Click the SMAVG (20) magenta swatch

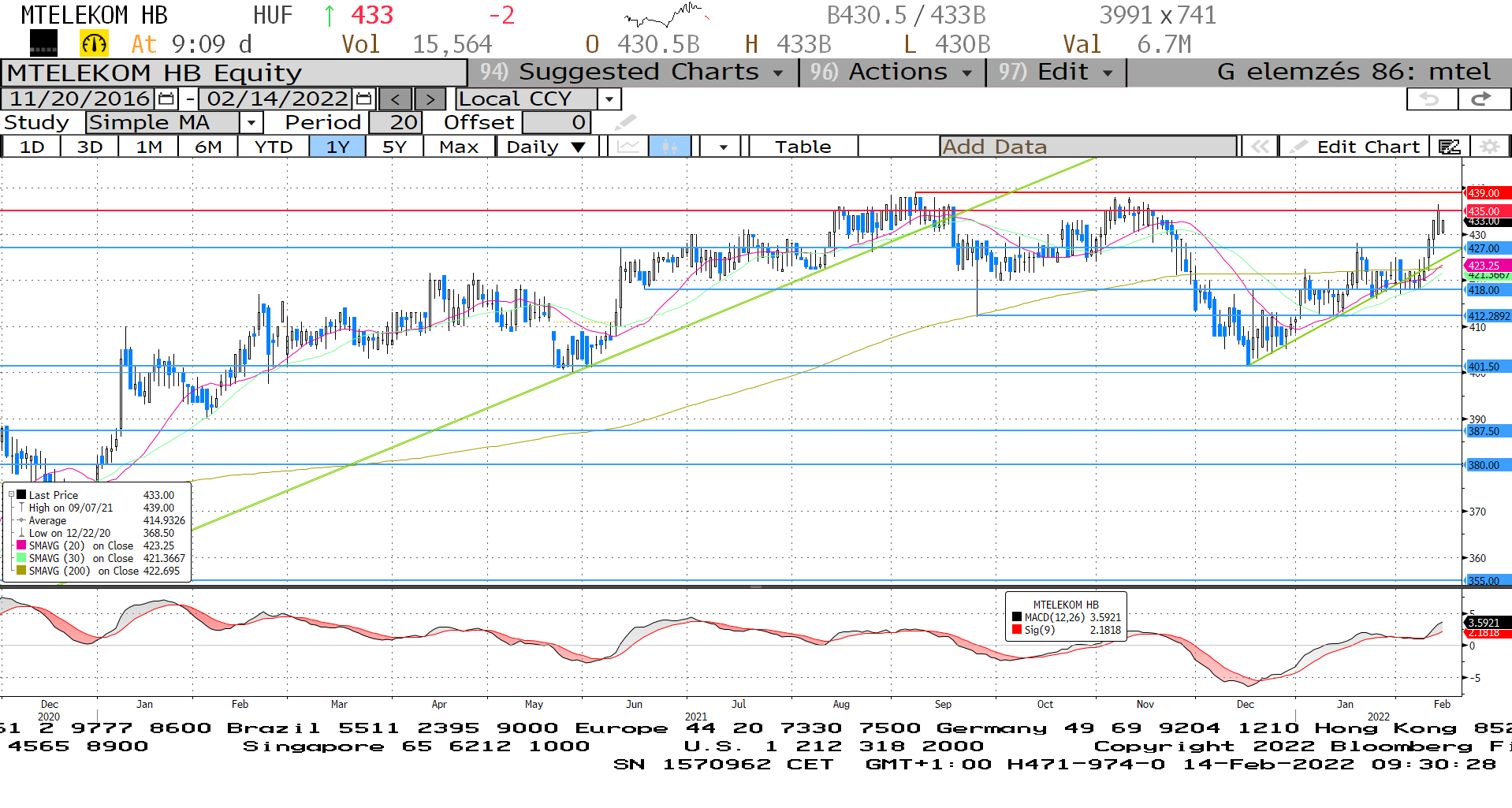pos(21,545)
